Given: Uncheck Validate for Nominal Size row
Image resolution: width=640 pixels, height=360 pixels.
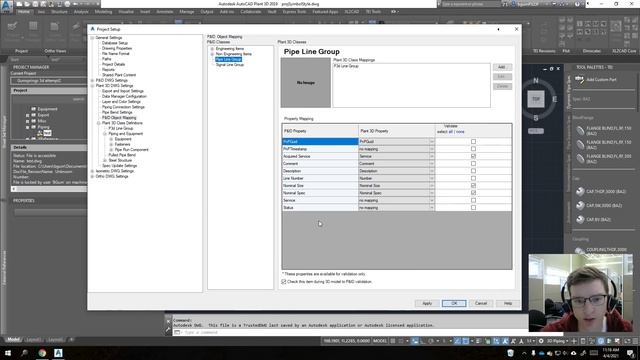Looking at the screenshot, I should tap(473, 186).
